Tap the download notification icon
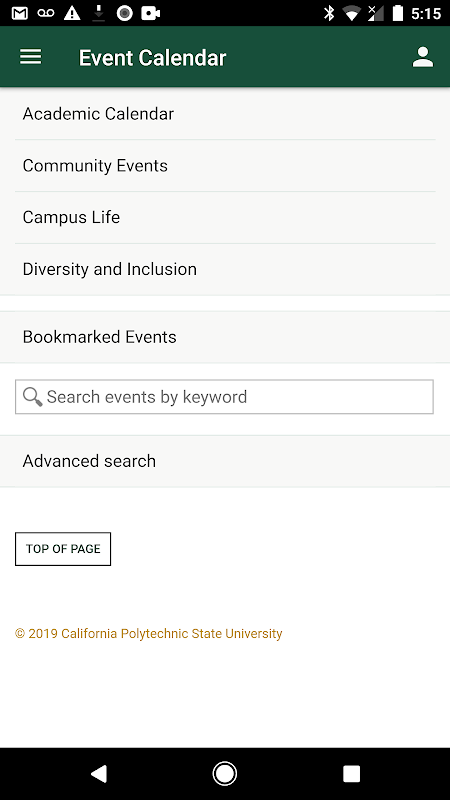 click(98, 14)
